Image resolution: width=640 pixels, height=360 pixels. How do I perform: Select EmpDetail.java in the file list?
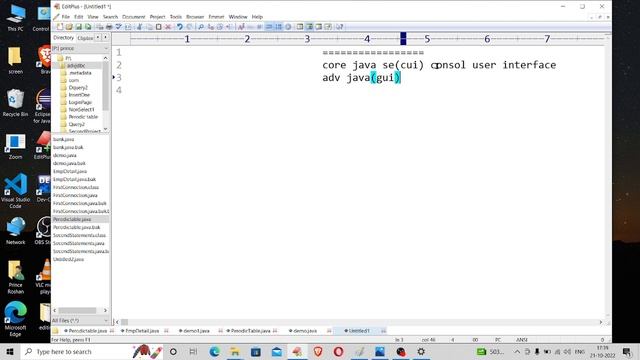[70, 171]
